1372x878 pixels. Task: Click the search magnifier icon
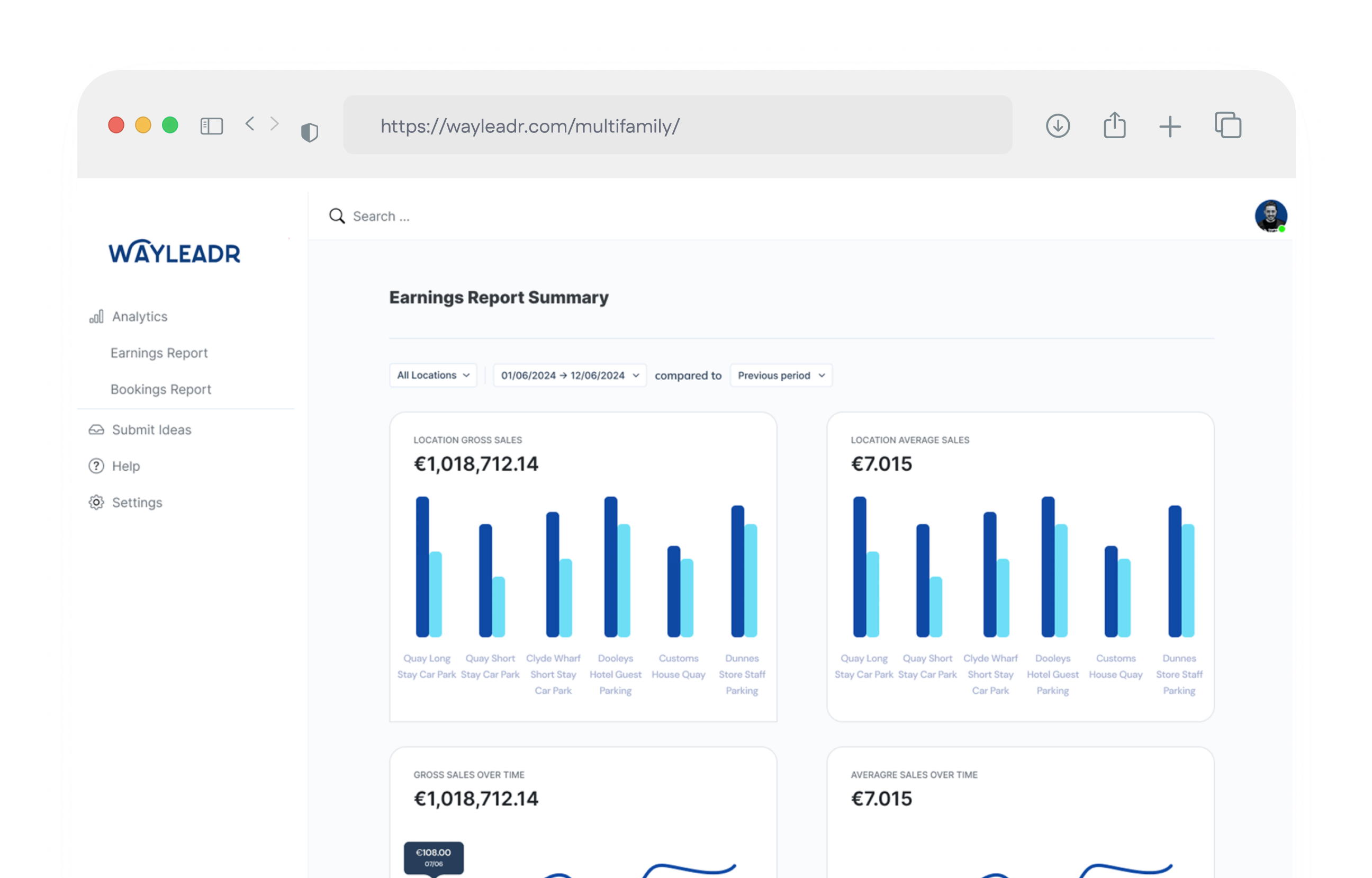click(x=337, y=216)
